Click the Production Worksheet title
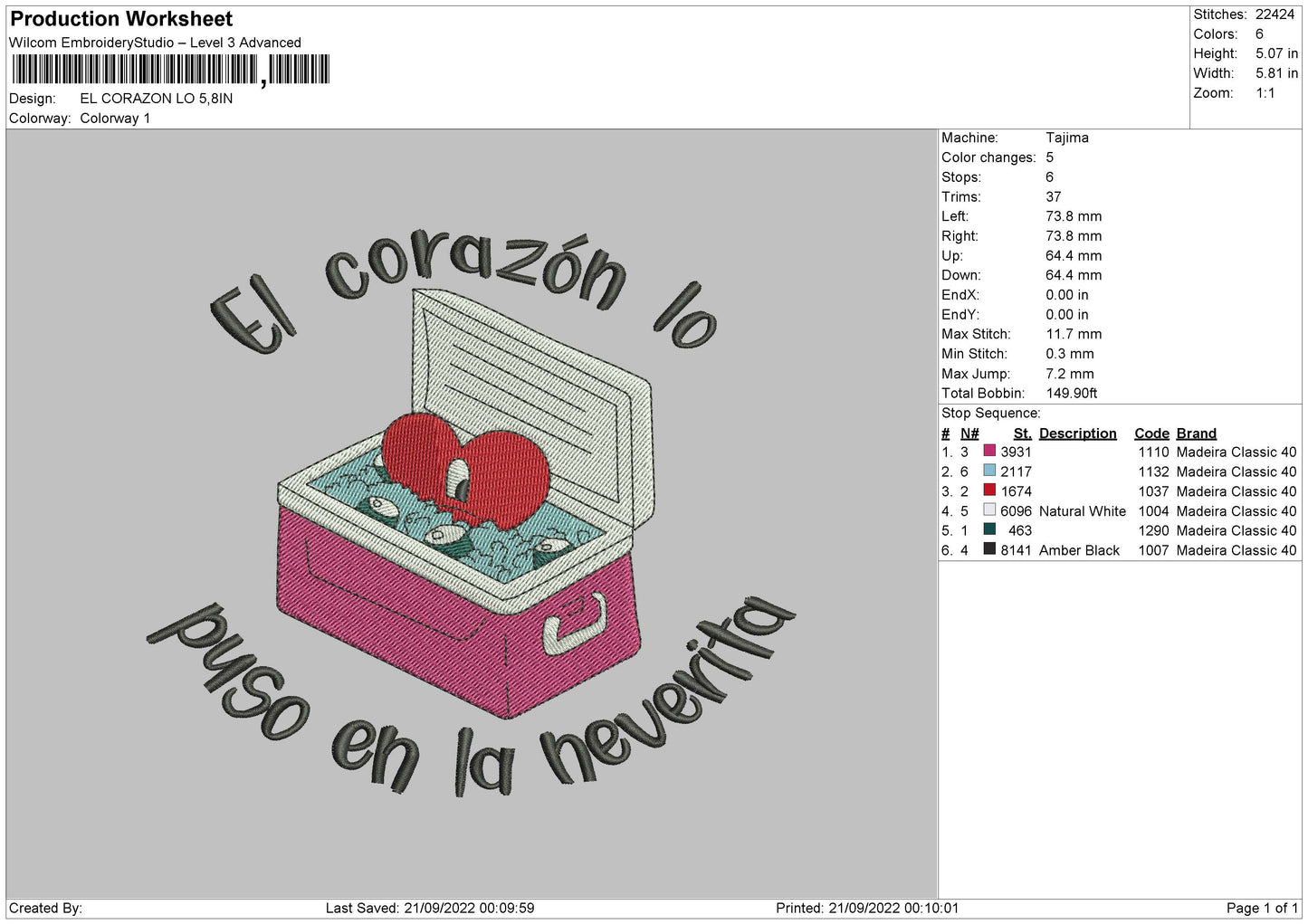Image resolution: width=1308 pixels, height=924 pixels. pyautogui.click(x=121, y=19)
